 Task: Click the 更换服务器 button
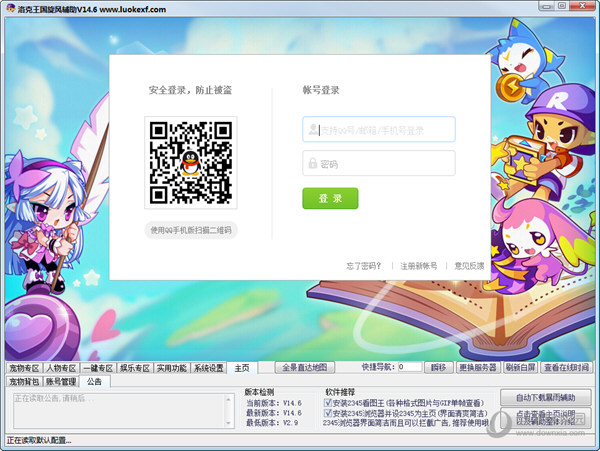[478, 368]
